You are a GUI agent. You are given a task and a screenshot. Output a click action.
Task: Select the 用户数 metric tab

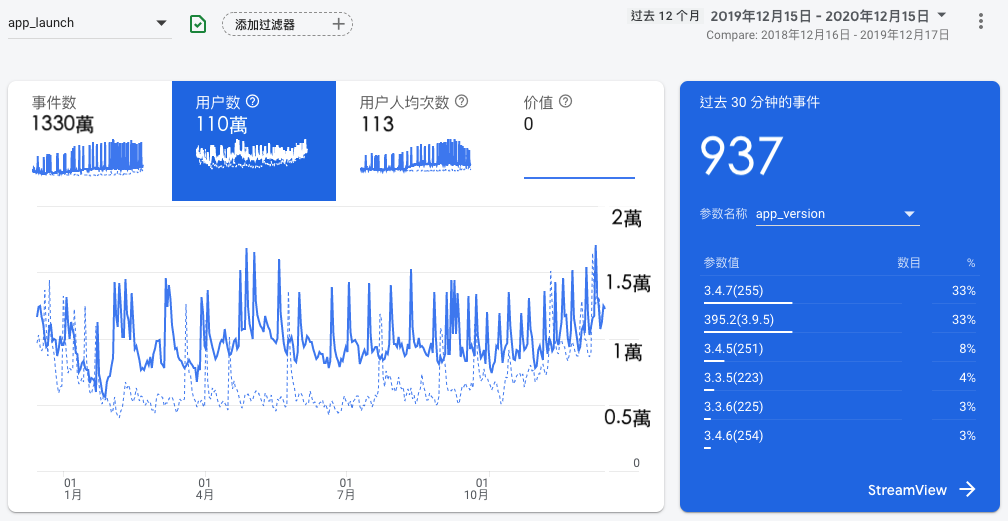click(253, 141)
